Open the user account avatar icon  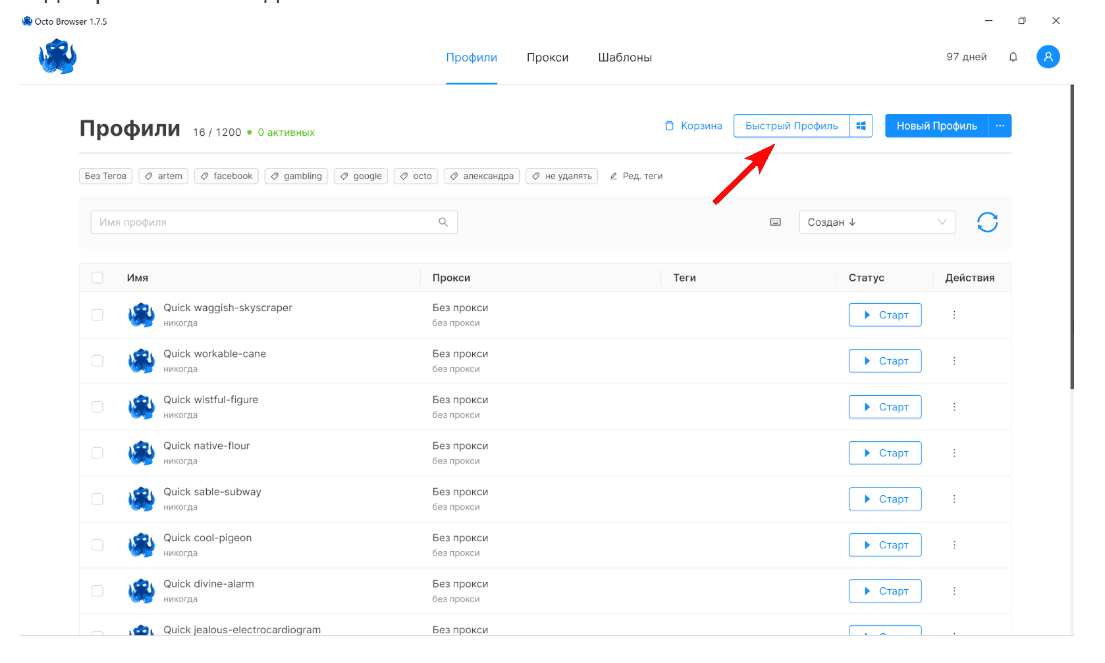(1047, 57)
